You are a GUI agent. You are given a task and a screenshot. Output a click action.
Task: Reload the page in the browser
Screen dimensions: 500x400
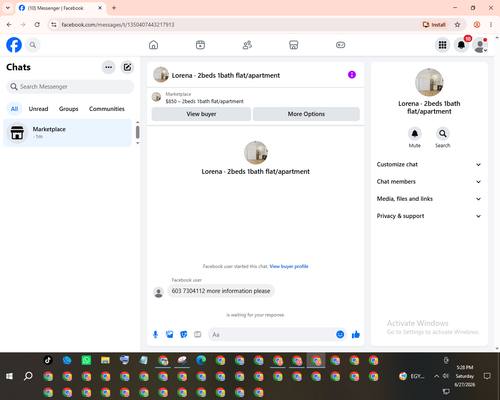coord(37,25)
